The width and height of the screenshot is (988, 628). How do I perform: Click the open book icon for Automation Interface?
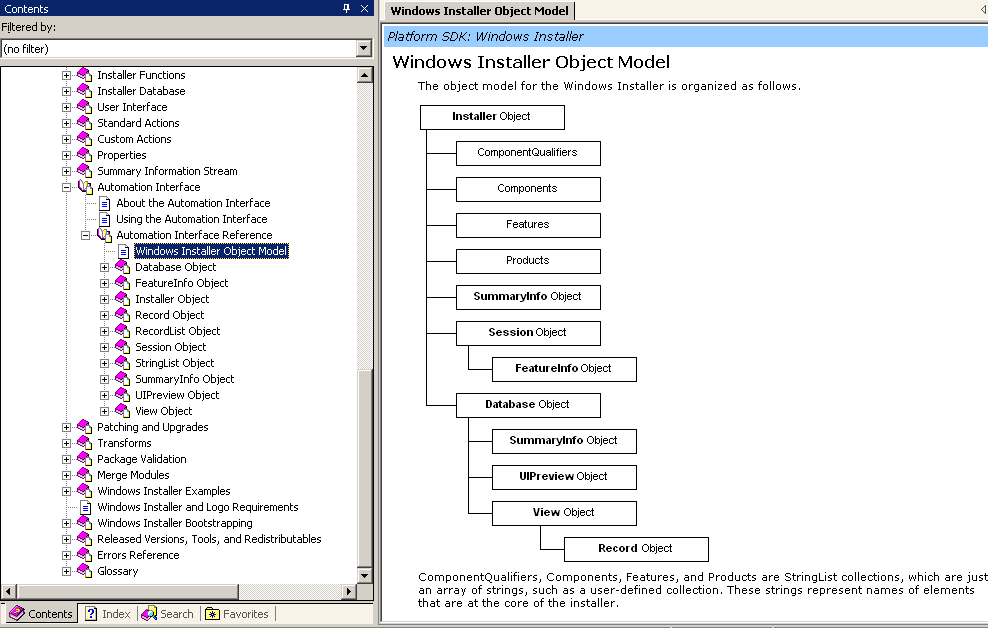[x=85, y=187]
